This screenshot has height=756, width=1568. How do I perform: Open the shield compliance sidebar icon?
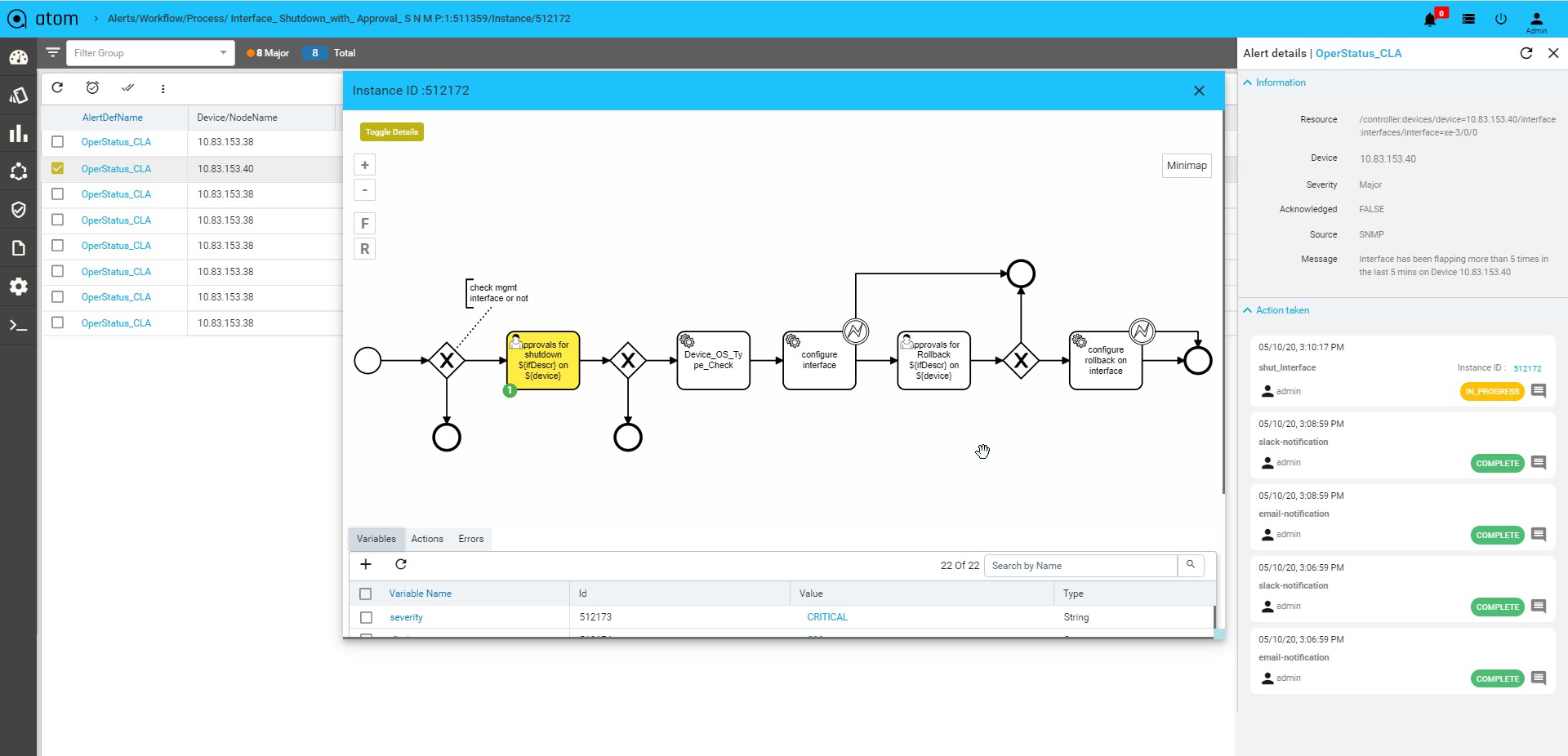pyautogui.click(x=18, y=210)
